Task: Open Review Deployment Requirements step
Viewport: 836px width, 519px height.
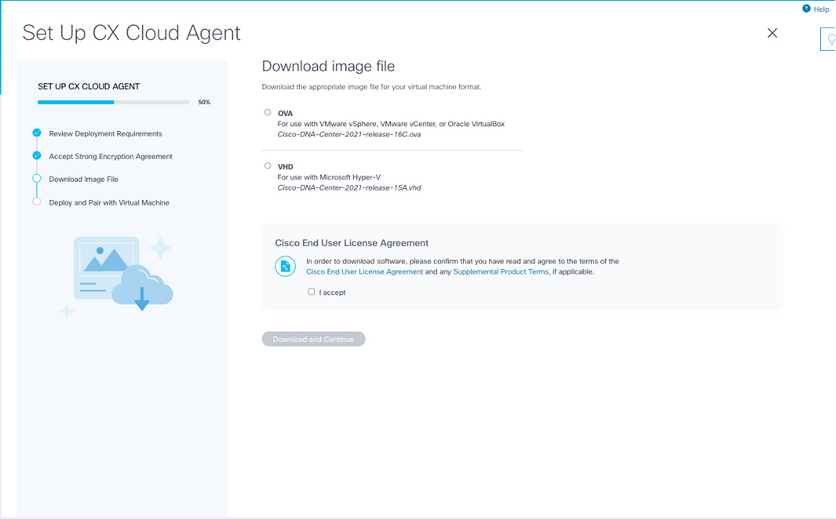Action: click(x=106, y=134)
